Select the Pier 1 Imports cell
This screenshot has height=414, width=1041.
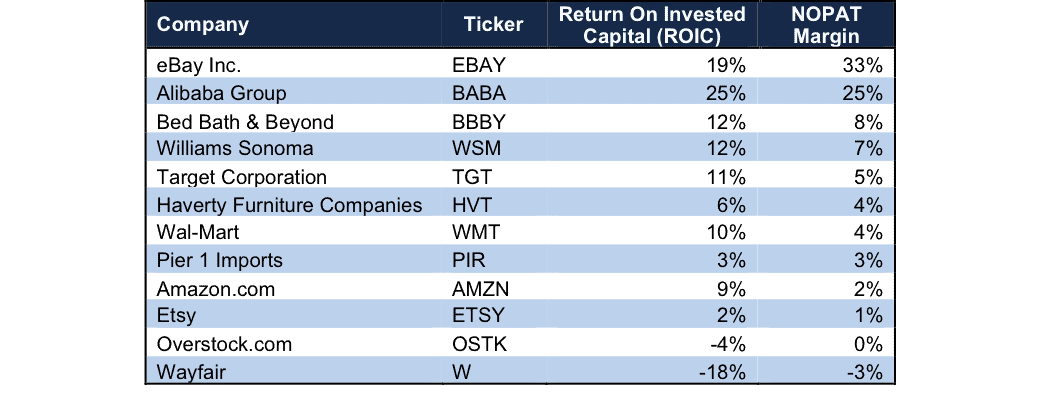(x=220, y=260)
